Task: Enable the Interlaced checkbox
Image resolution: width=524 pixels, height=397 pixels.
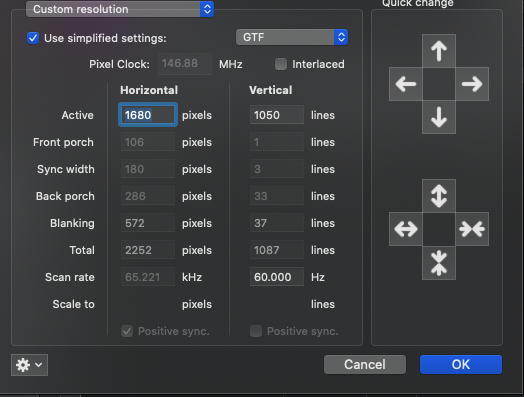Action: point(281,64)
